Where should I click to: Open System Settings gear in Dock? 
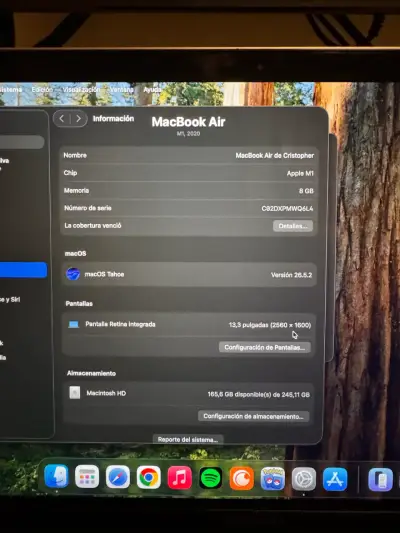click(x=304, y=479)
